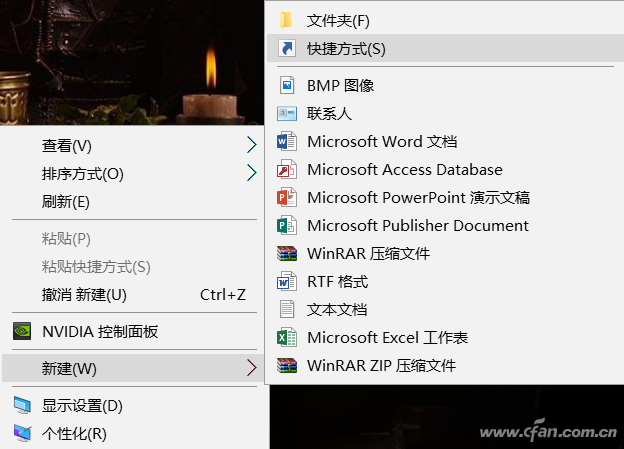The height and width of the screenshot is (449, 624).
Task: Choose 粘贴(P) in the context menu
Action: pyautogui.click(x=133, y=238)
